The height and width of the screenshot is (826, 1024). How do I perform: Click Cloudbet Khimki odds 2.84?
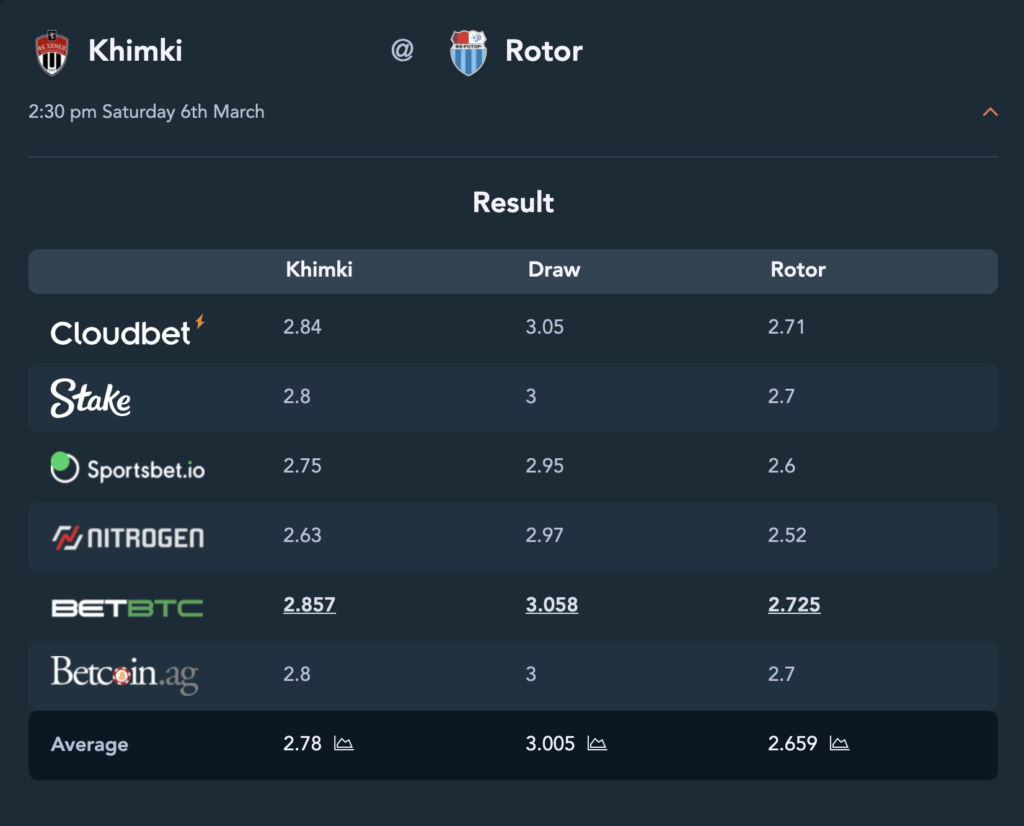pos(302,326)
